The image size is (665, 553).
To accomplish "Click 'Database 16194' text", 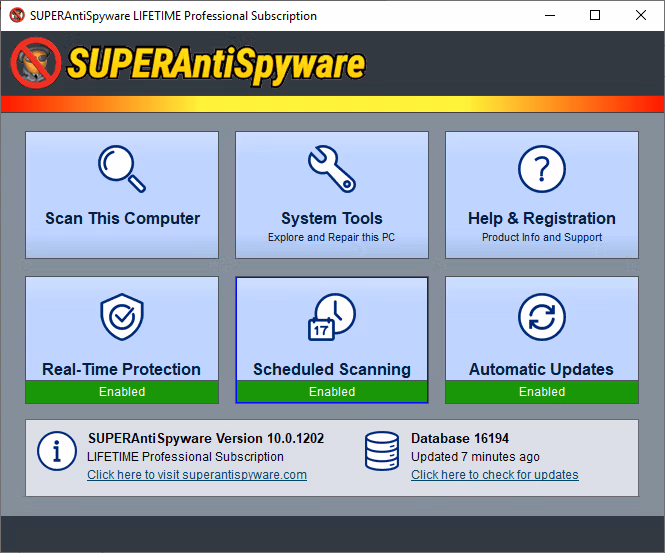I will point(460,438).
